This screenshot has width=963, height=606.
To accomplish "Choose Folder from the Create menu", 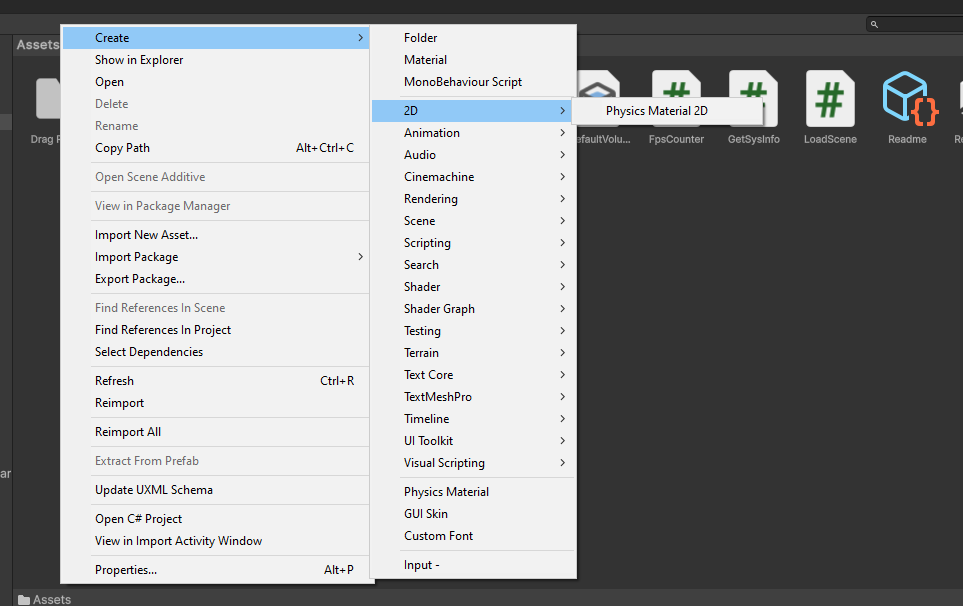I will (x=421, y=37).
